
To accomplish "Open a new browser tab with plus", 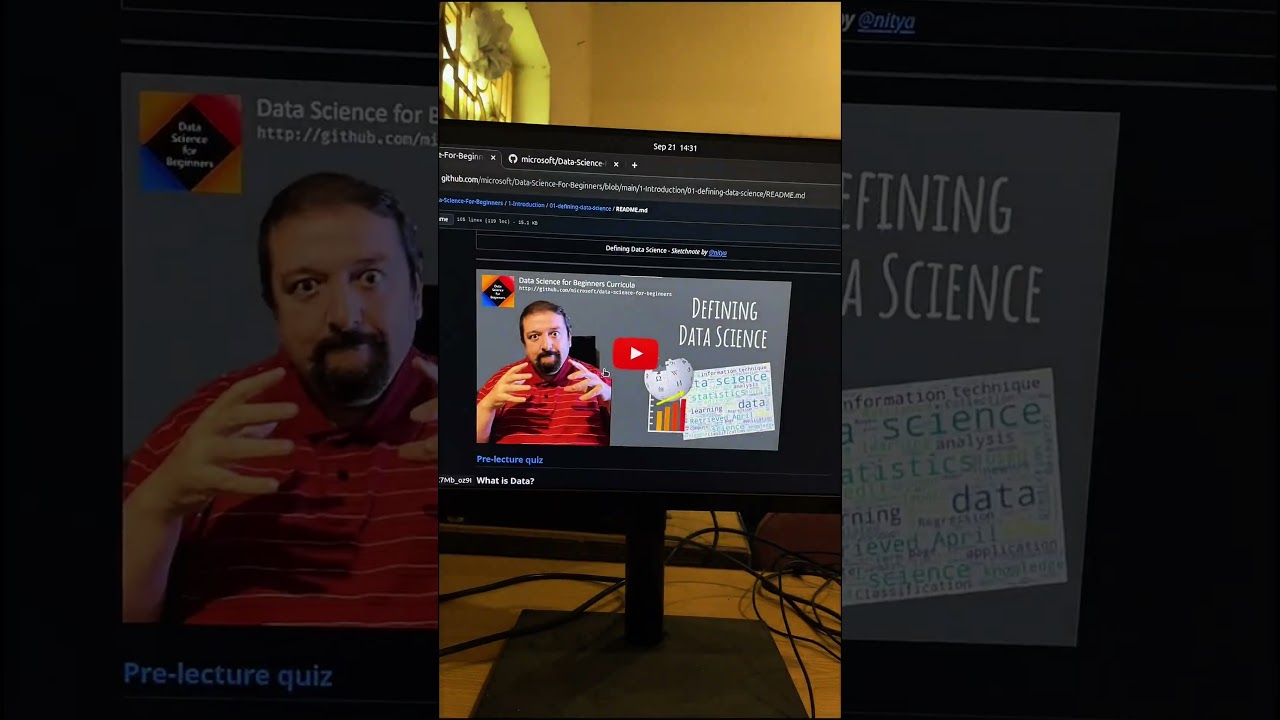I will click(x=634, y=165).
